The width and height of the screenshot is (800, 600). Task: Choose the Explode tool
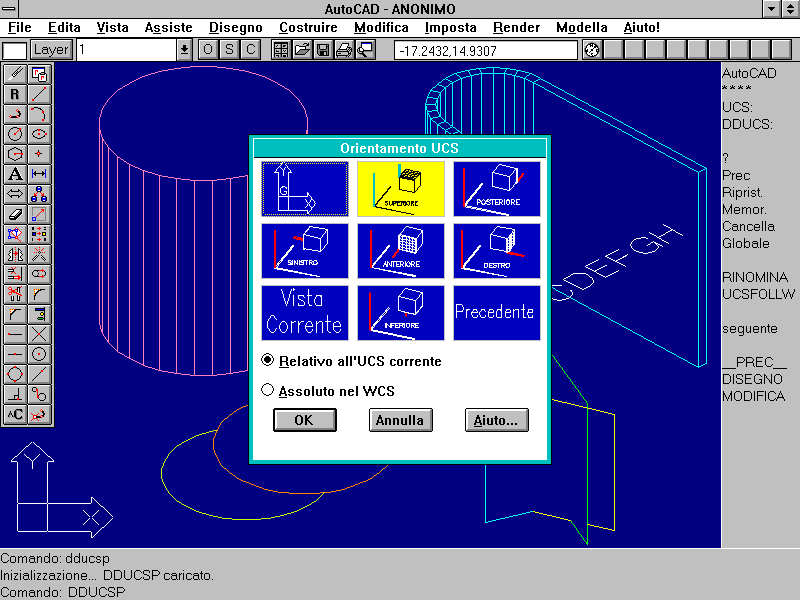(39, 254)
